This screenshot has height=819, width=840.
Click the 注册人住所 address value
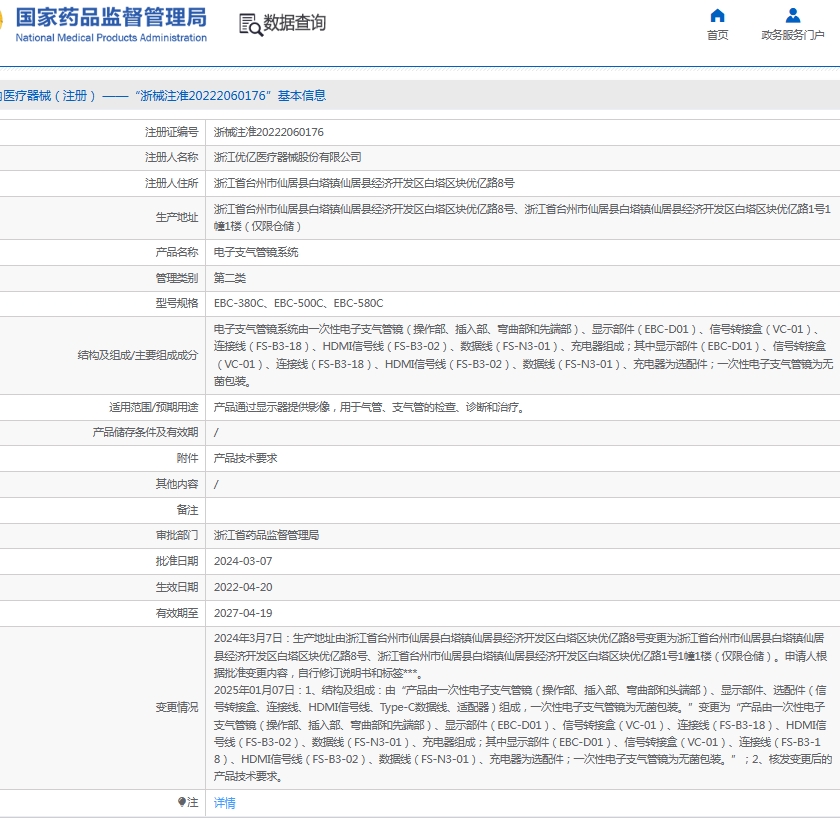[364, 183]
